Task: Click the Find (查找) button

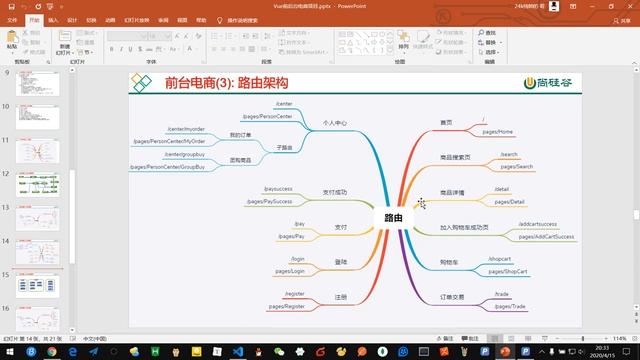Action: click(x=487, y=33)
